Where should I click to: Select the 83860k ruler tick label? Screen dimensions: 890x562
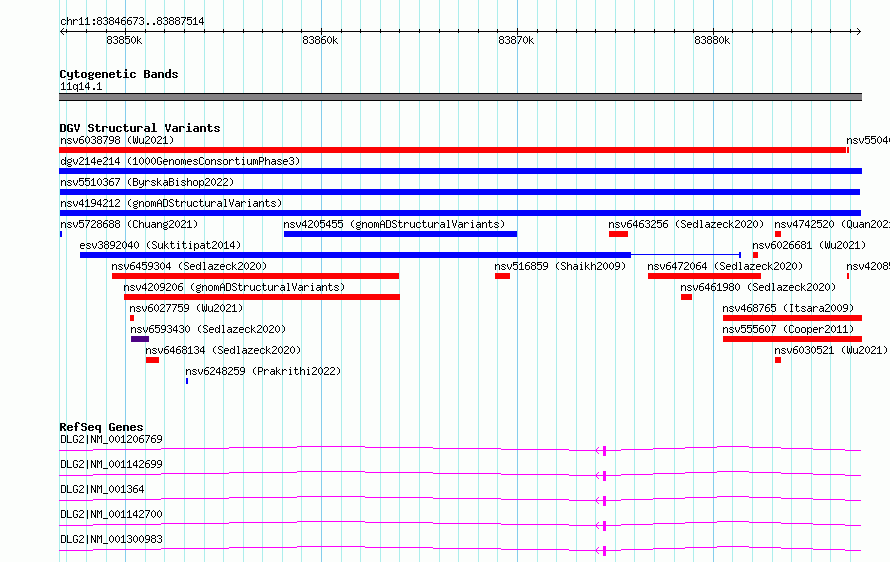point(320,40)
